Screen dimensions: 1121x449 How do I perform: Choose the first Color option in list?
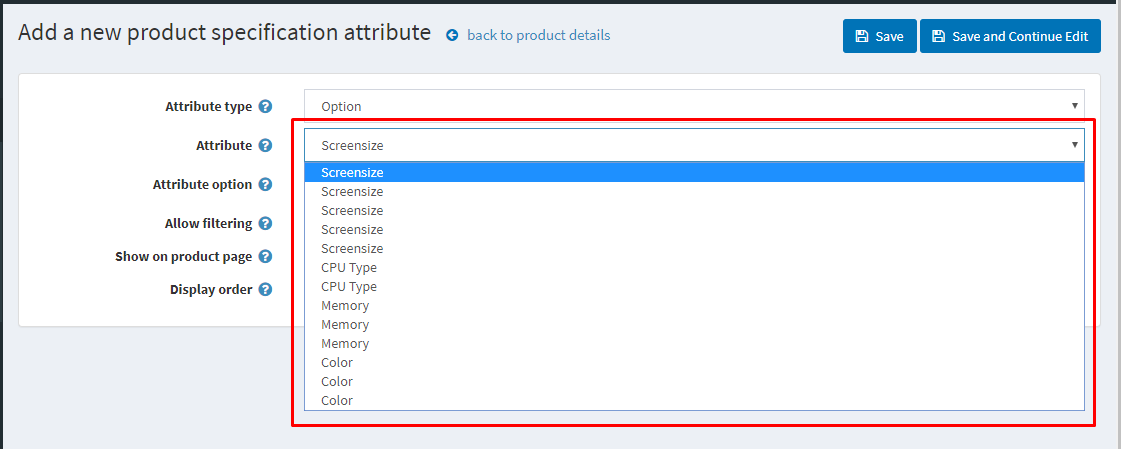694,362
